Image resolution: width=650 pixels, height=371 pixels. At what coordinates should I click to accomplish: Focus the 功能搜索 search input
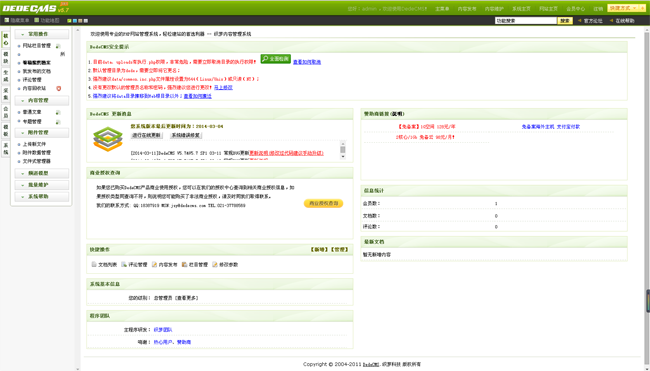(526, 21)
